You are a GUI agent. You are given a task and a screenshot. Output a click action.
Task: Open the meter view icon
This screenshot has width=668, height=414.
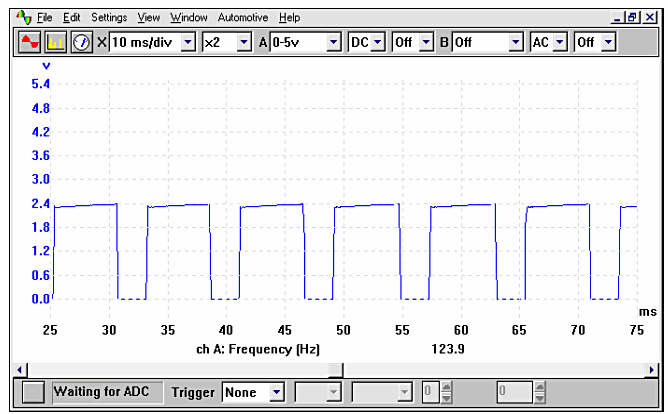click(81, 42)
